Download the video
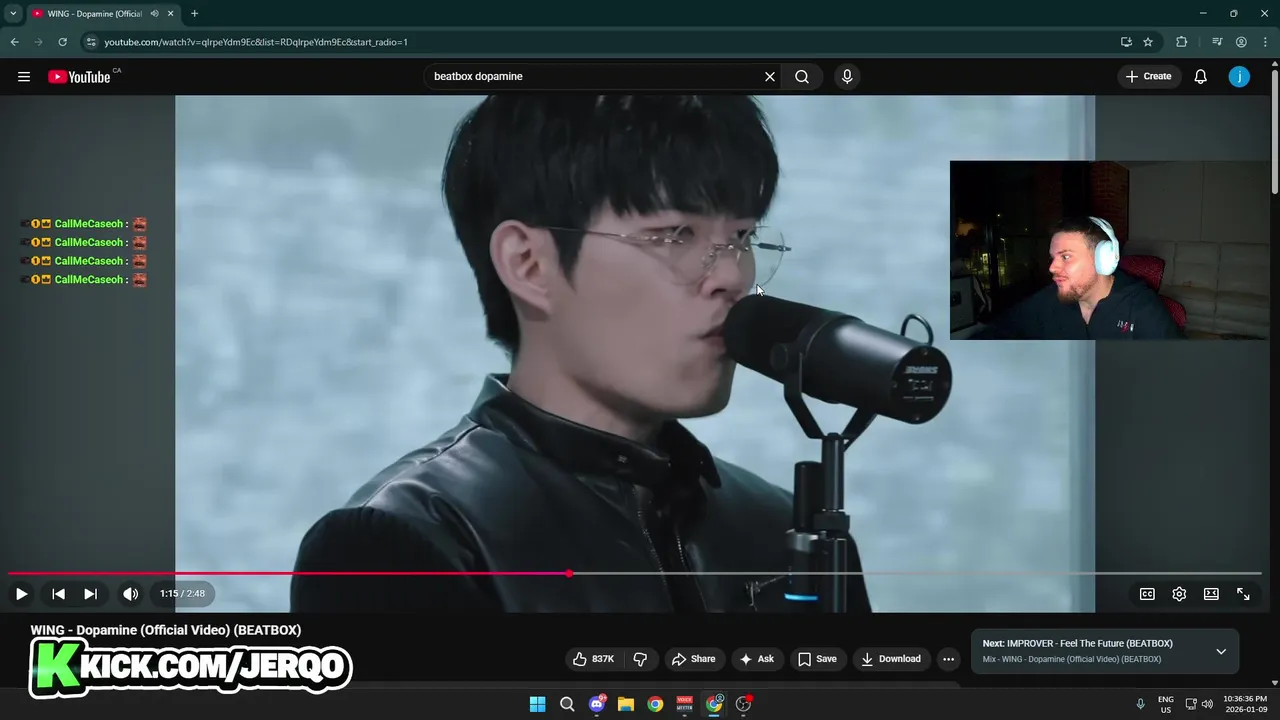 (891, 659)
